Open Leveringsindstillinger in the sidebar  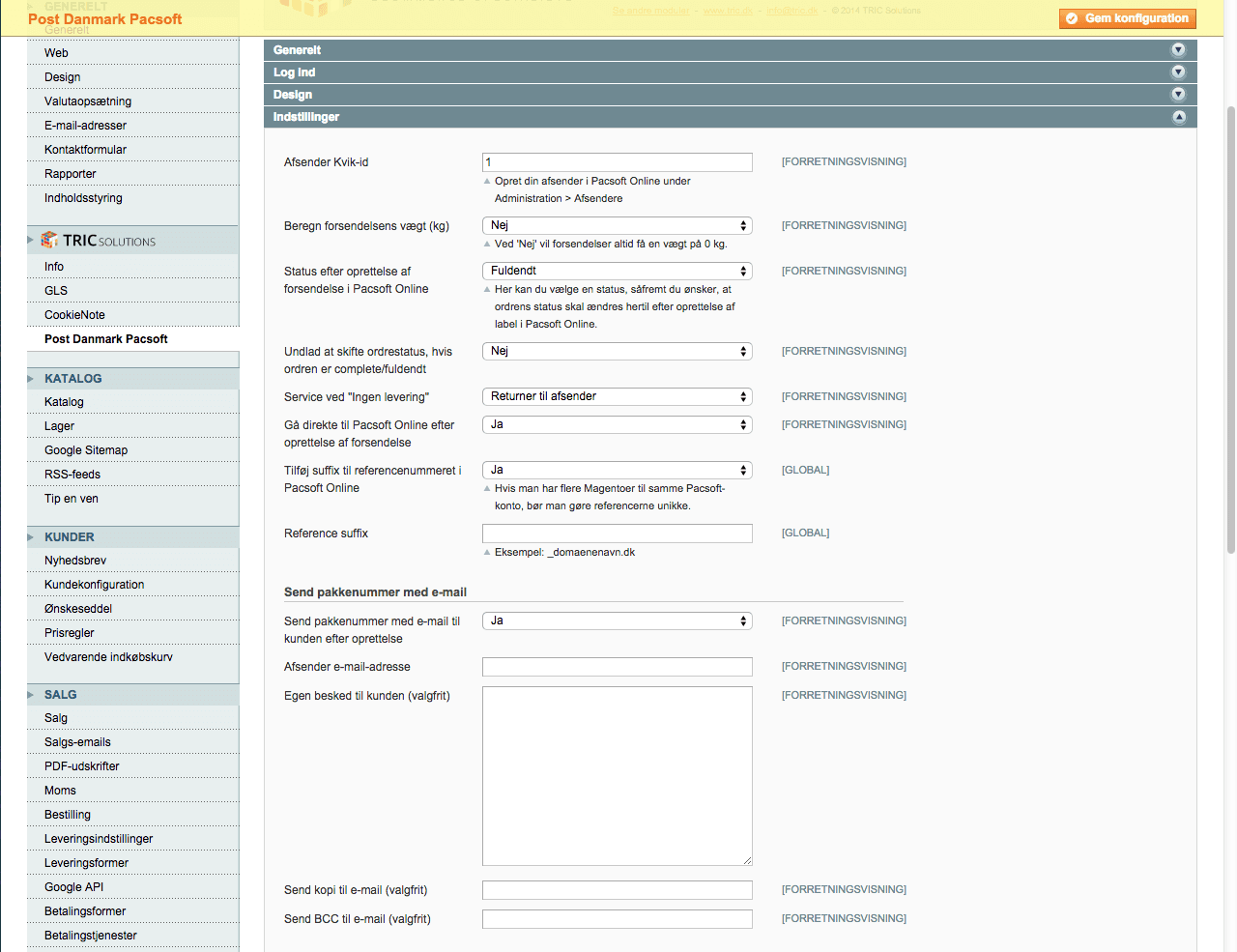99,839
